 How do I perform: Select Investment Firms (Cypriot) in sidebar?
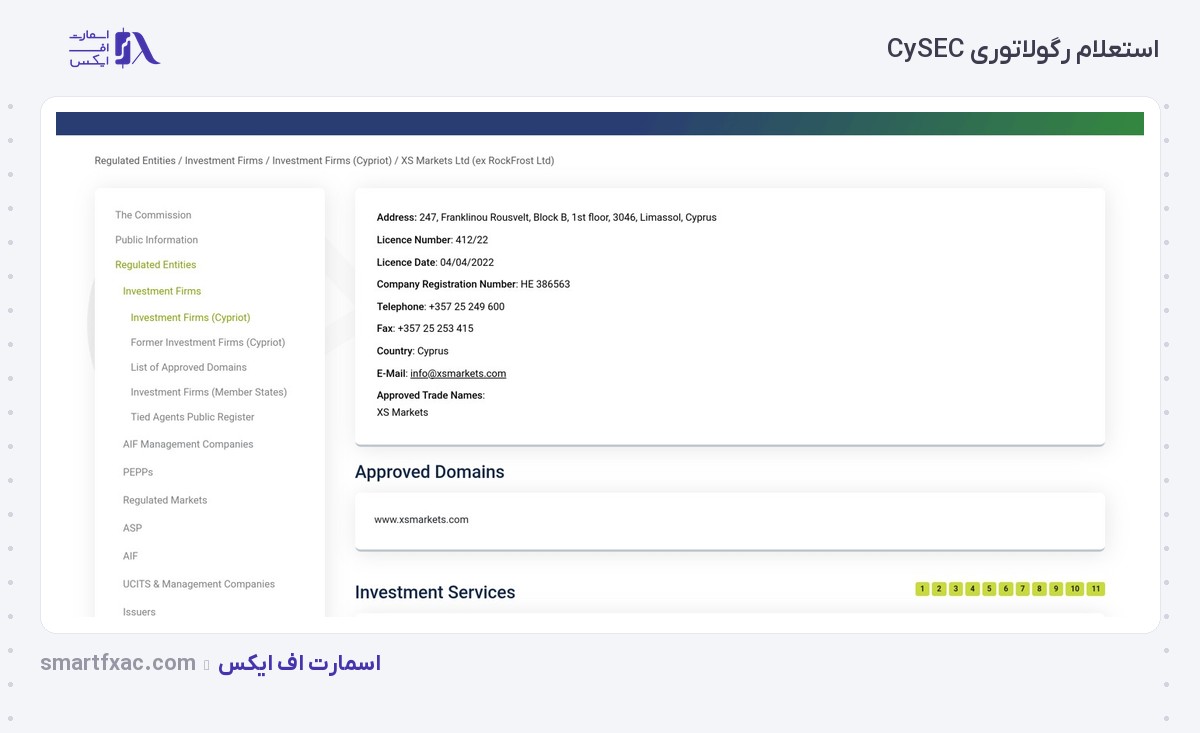coord(190,317)
